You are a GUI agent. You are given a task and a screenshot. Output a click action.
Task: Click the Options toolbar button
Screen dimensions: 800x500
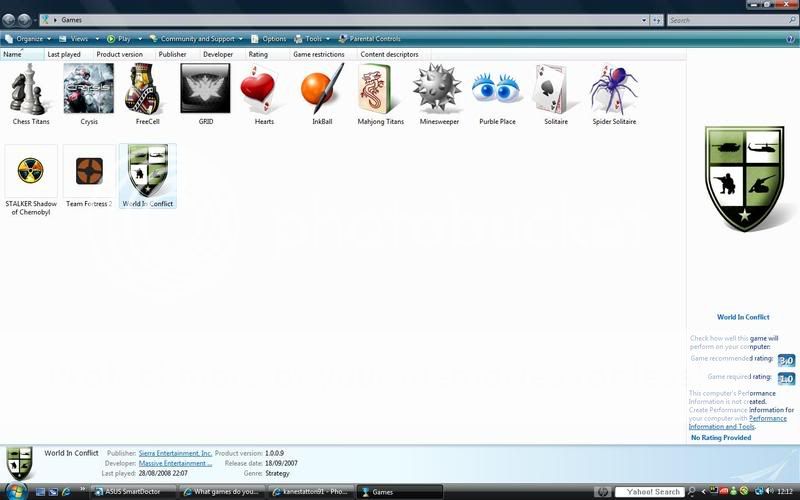[269, 39]
